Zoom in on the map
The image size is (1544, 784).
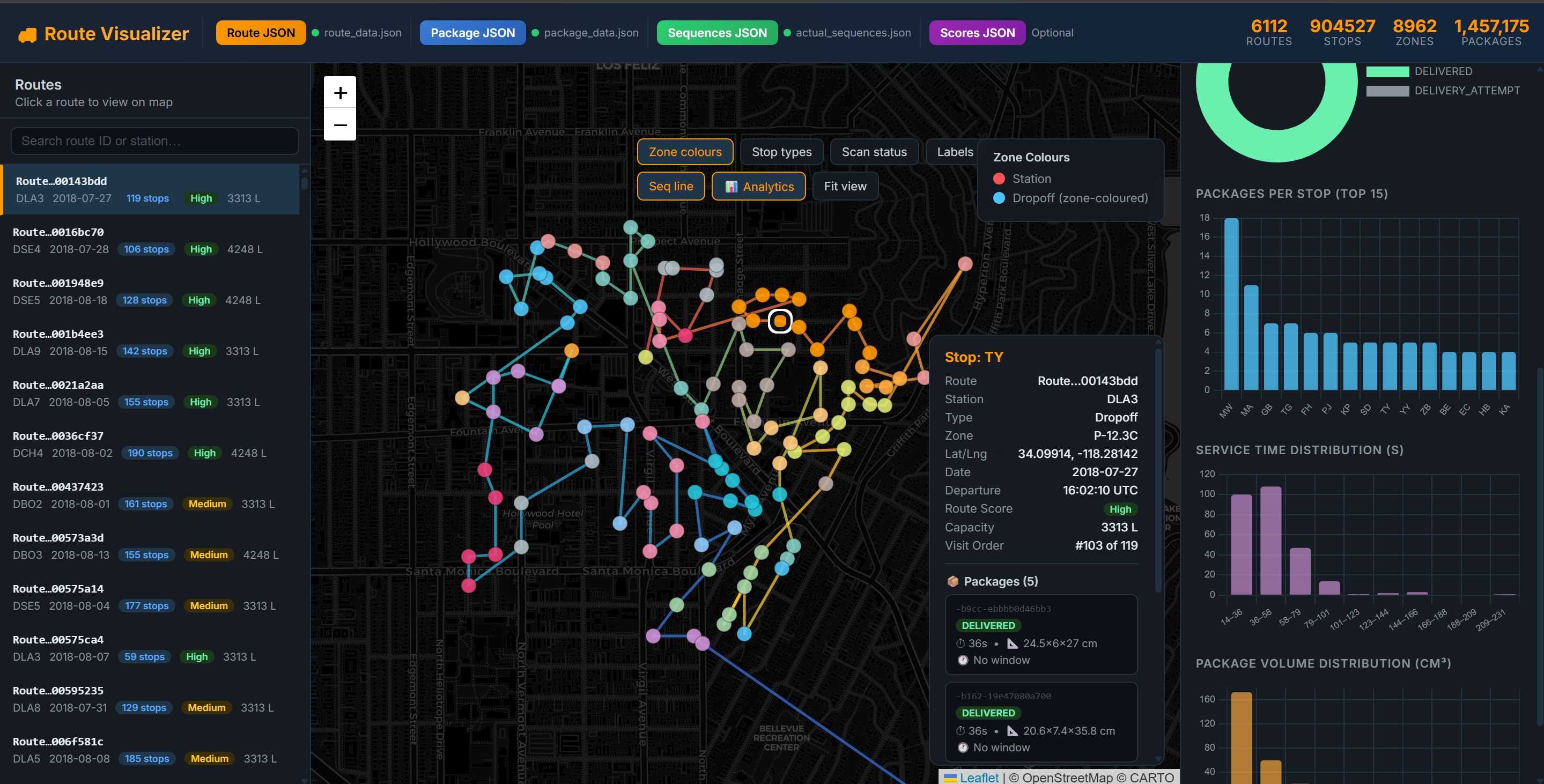340,92
